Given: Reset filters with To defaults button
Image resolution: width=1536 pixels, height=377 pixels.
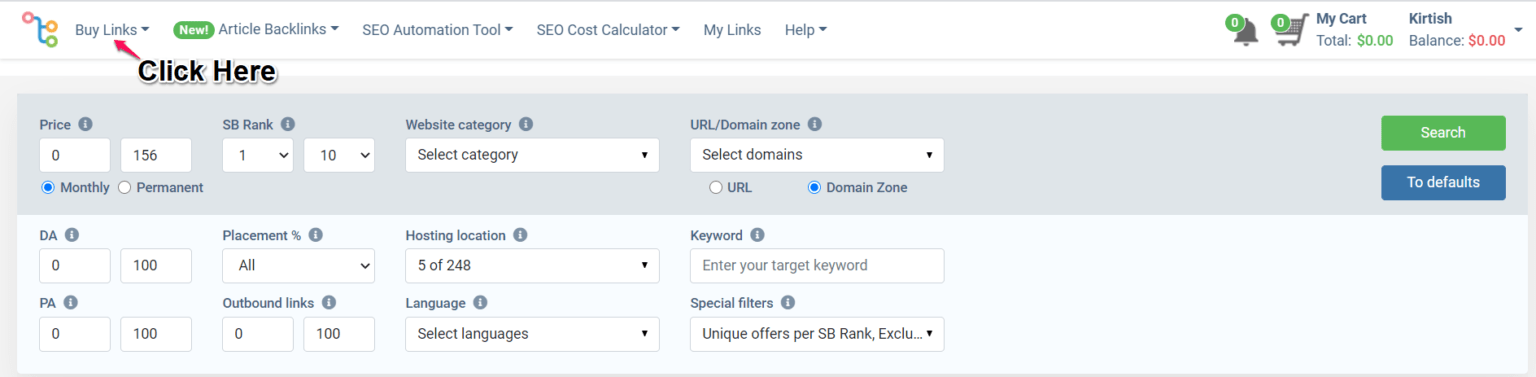Looking at the screenshot, I should click(1443, 182).
